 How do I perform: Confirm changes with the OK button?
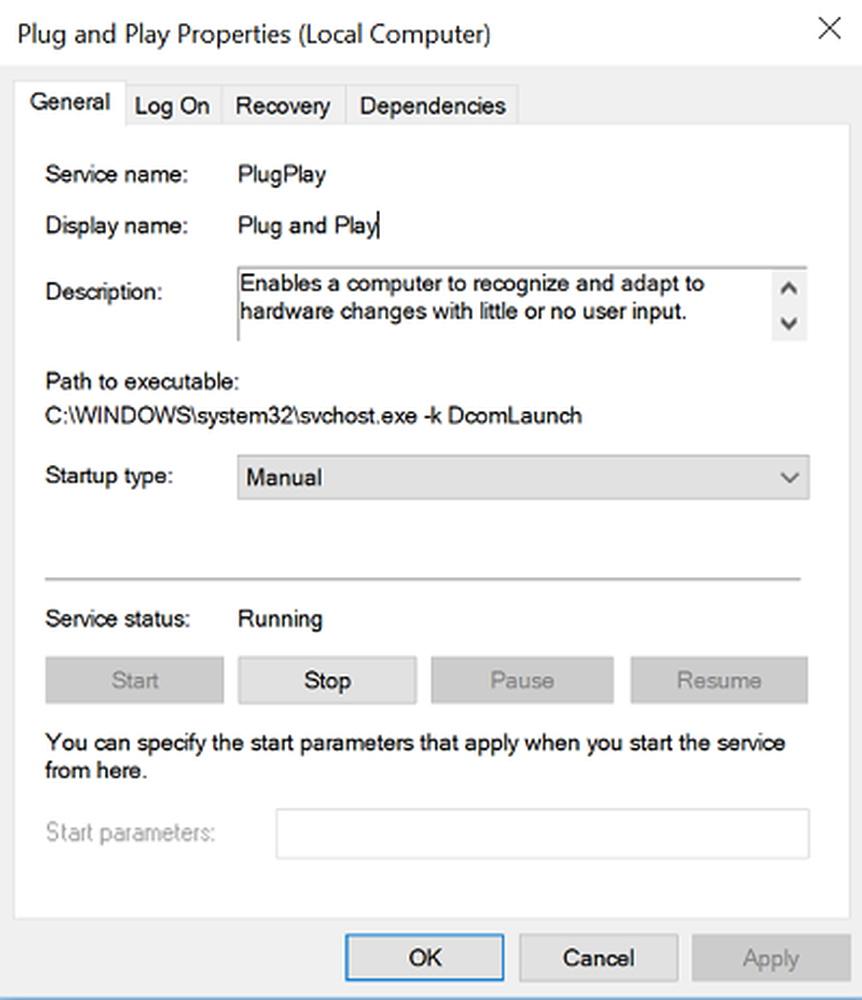425,958
